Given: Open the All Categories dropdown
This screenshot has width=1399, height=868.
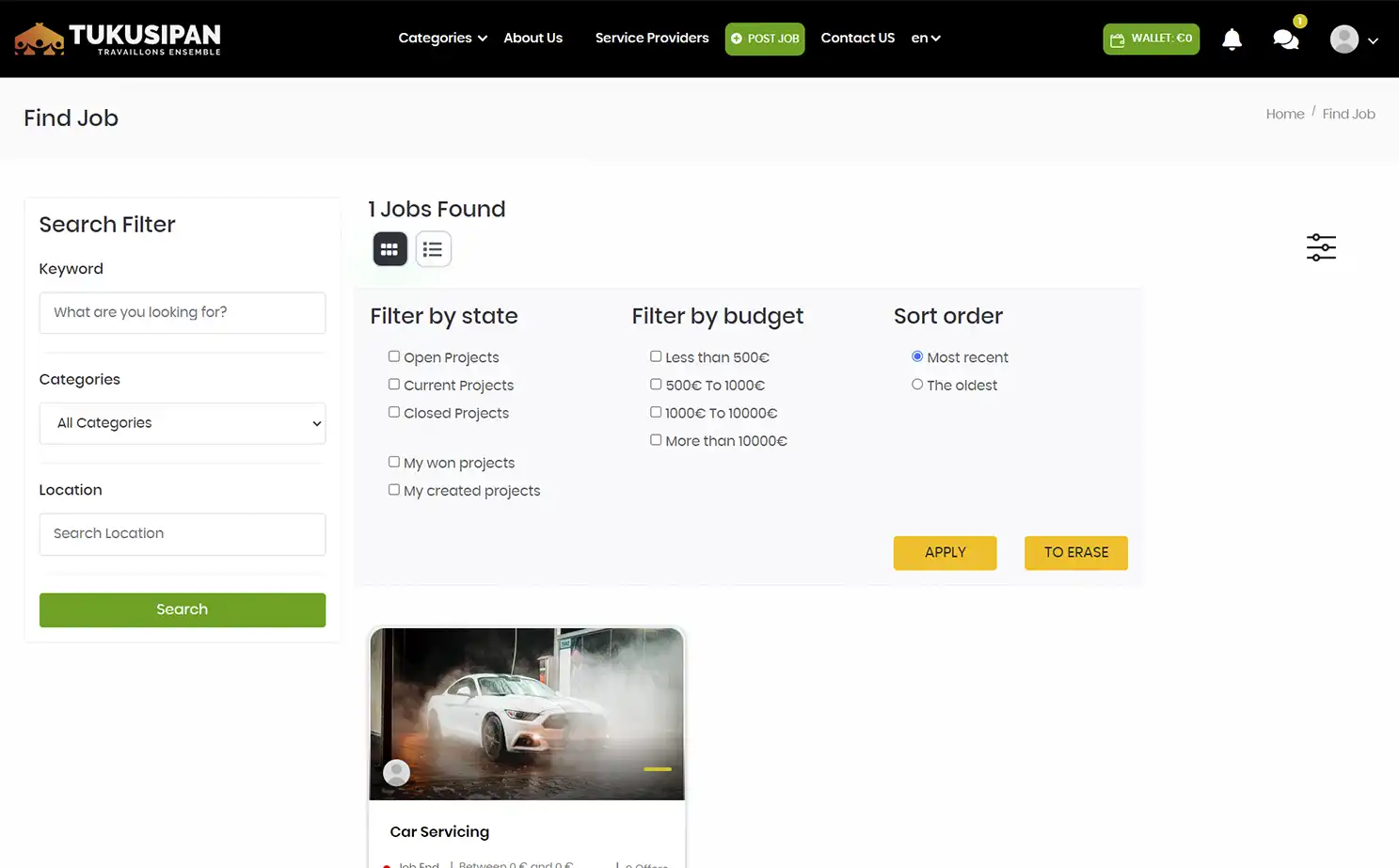Looking at the screenshot, I should click(x=182, y=423).
